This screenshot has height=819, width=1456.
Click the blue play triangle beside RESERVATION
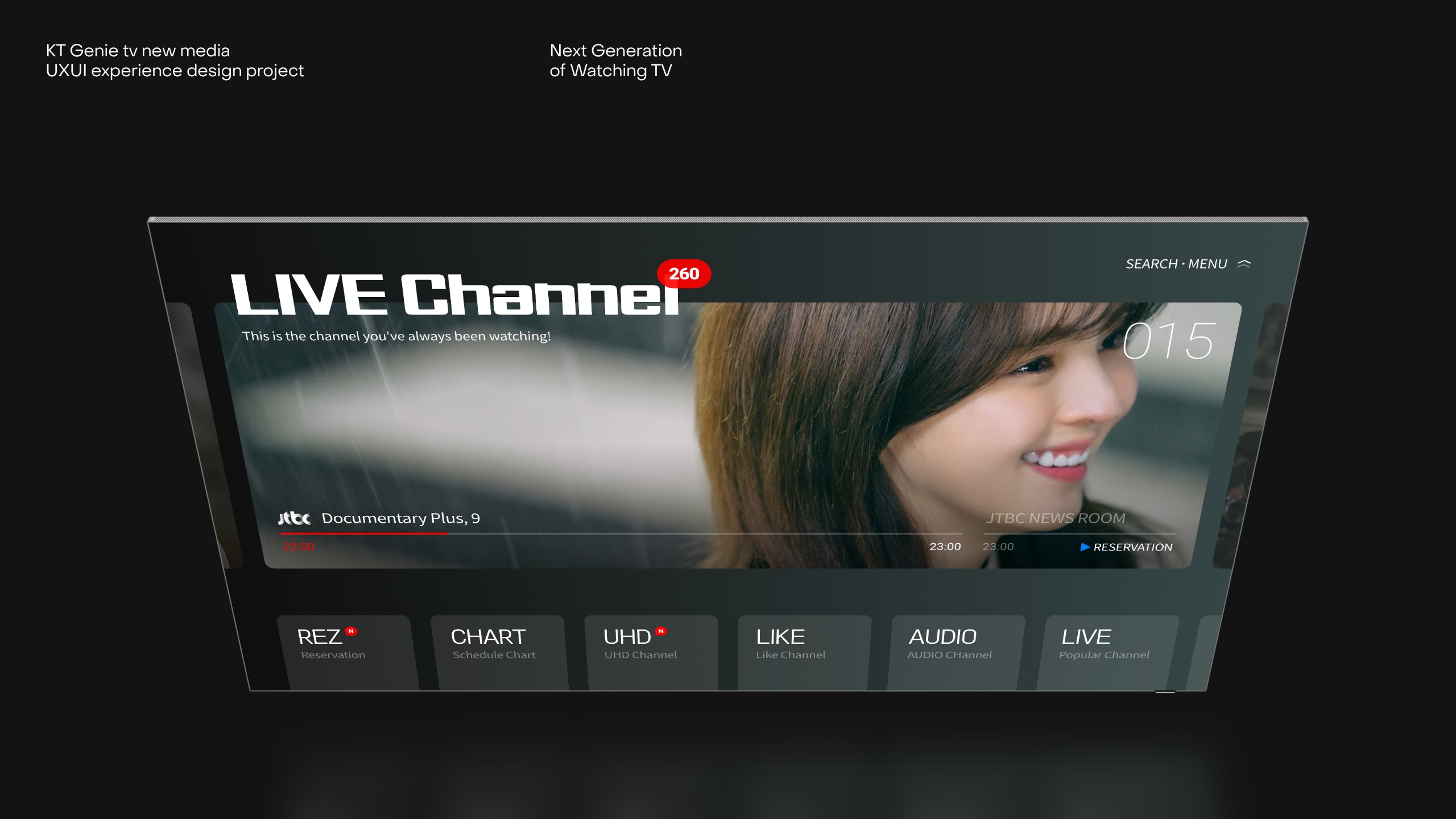click(x=1085, y=547)
